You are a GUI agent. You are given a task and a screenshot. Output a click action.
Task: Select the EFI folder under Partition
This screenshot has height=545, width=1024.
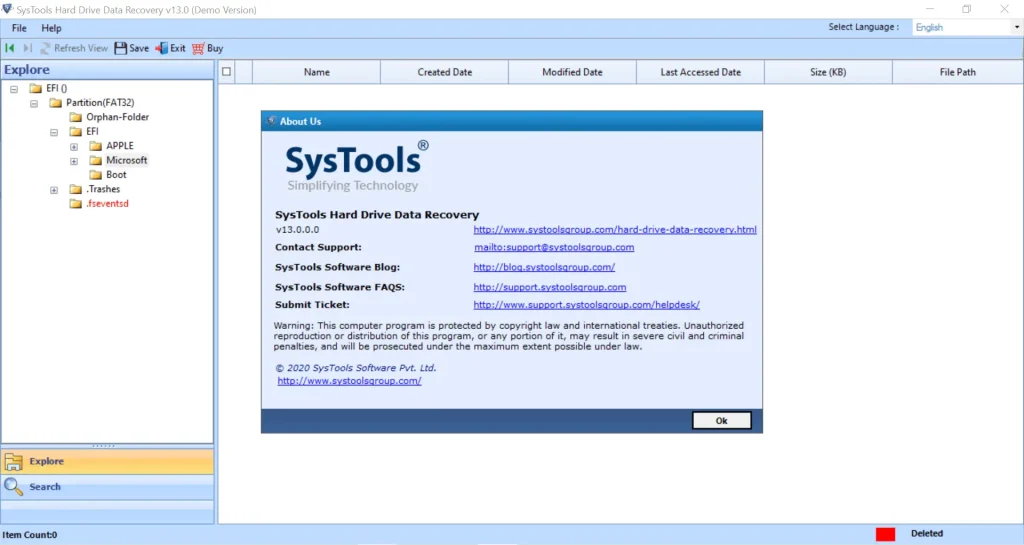[92, 131]
